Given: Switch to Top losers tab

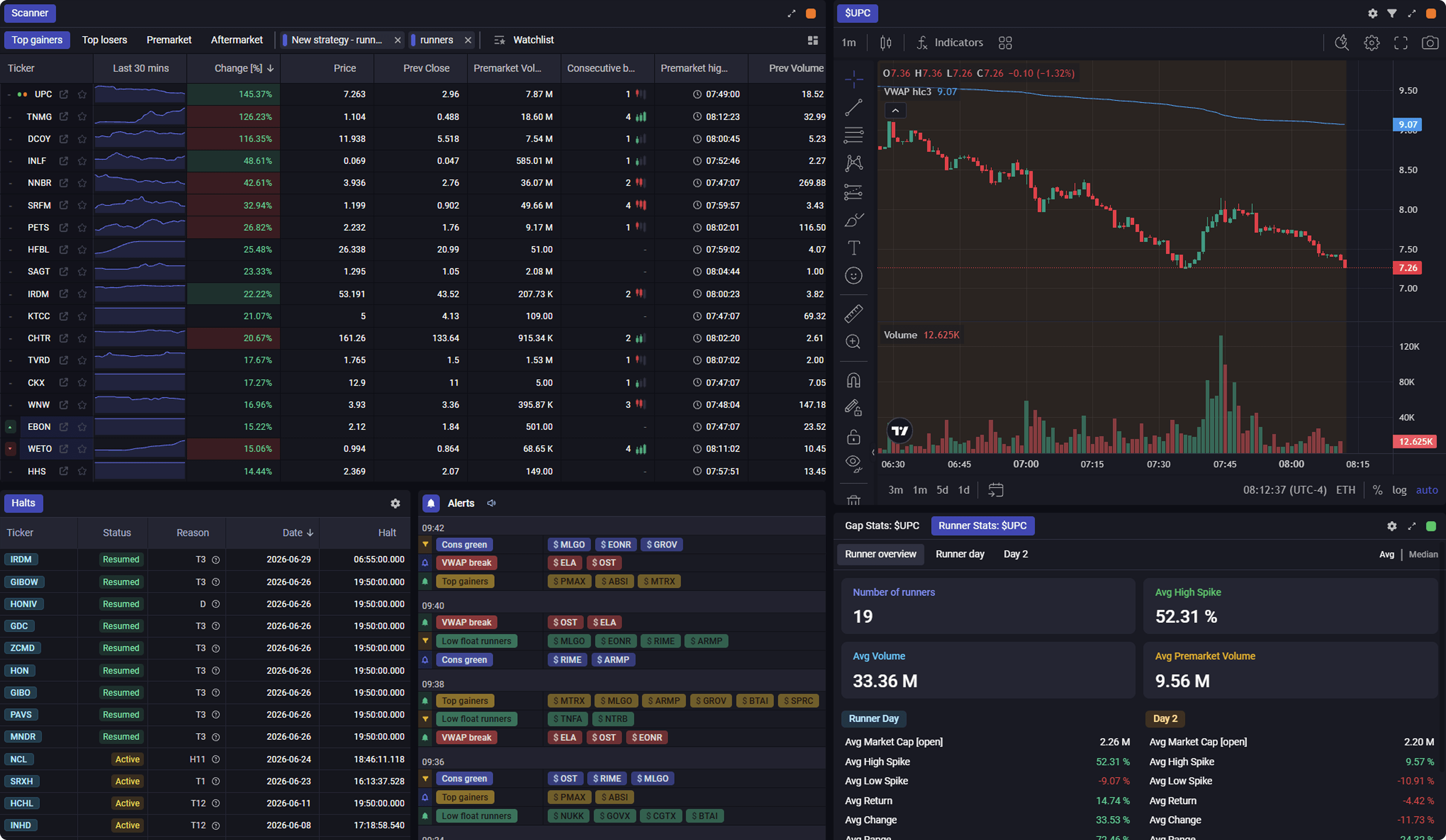Looking at the screenshot, I should click(104, 40).
